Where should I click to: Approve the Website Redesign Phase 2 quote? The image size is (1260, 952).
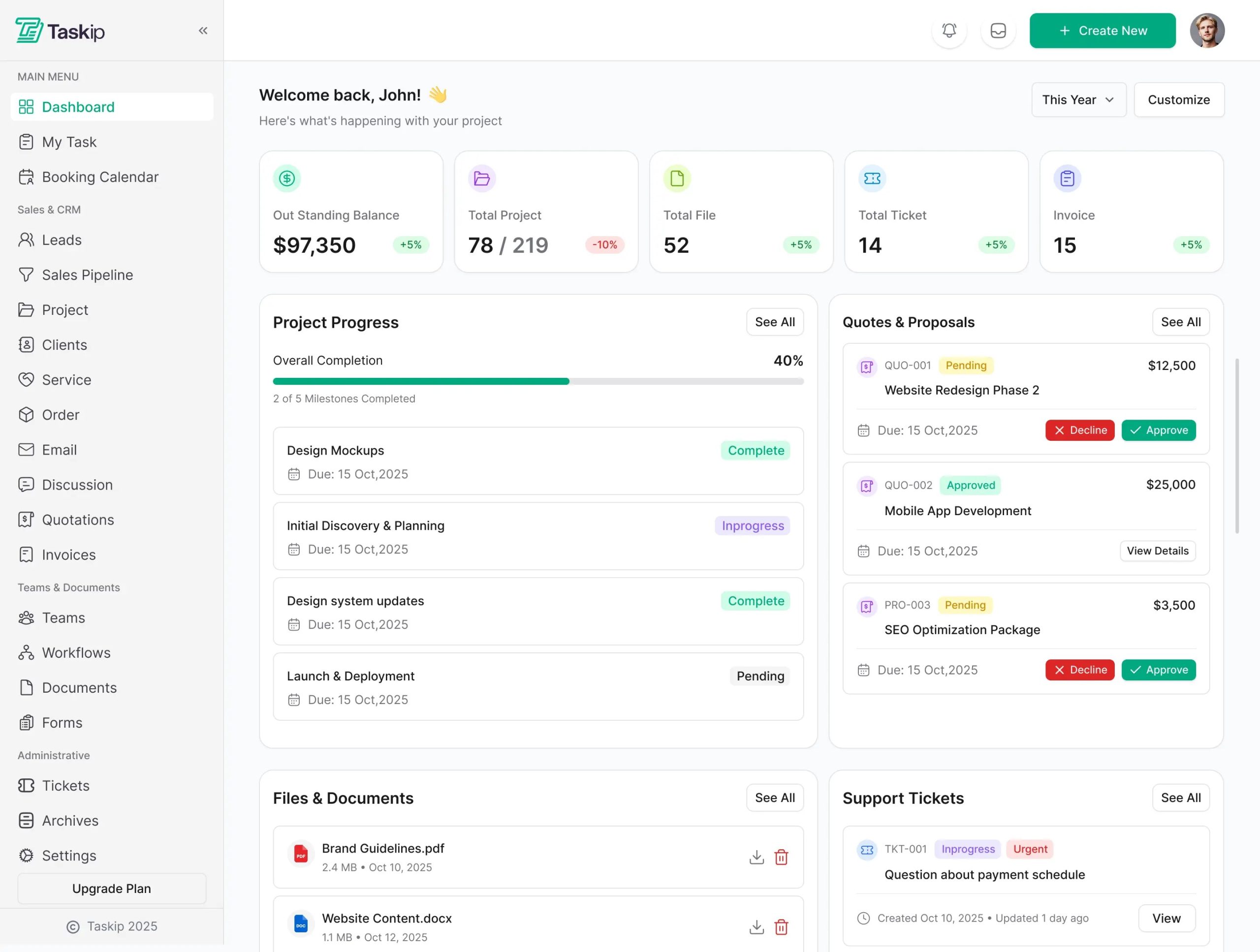point(1158,430)
